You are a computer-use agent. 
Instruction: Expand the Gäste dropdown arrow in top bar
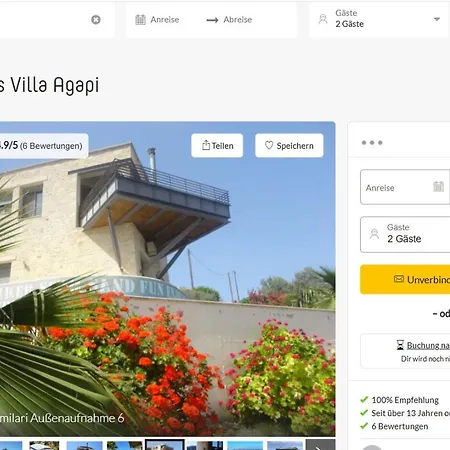437,19
